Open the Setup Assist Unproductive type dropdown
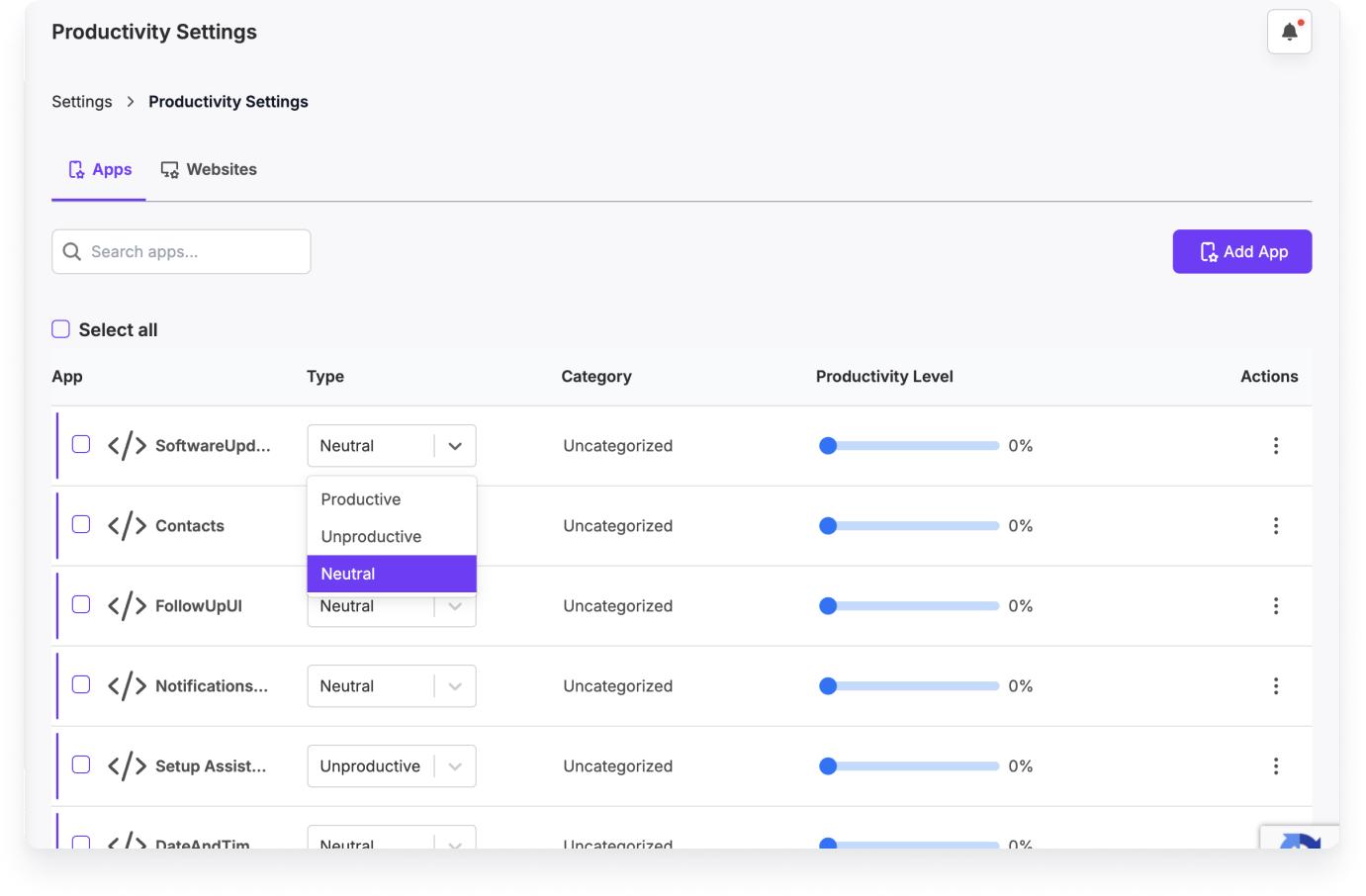 (454, 766)
